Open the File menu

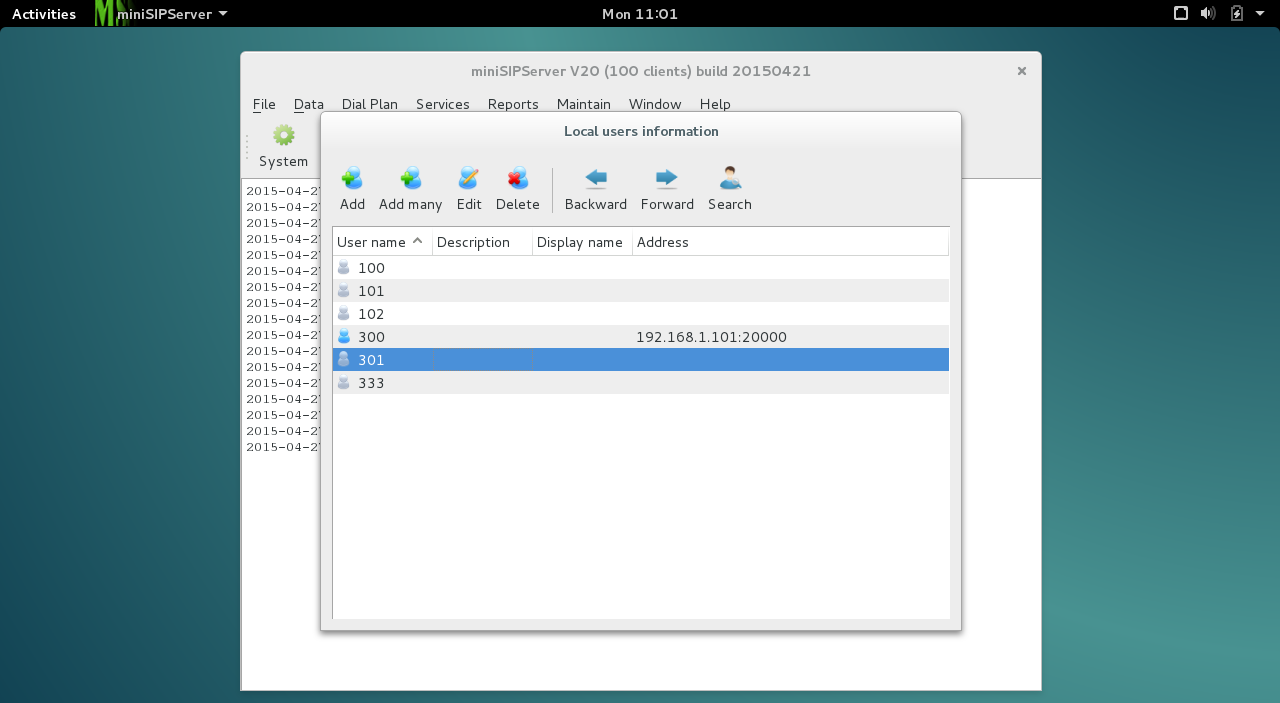coord(264,104)
